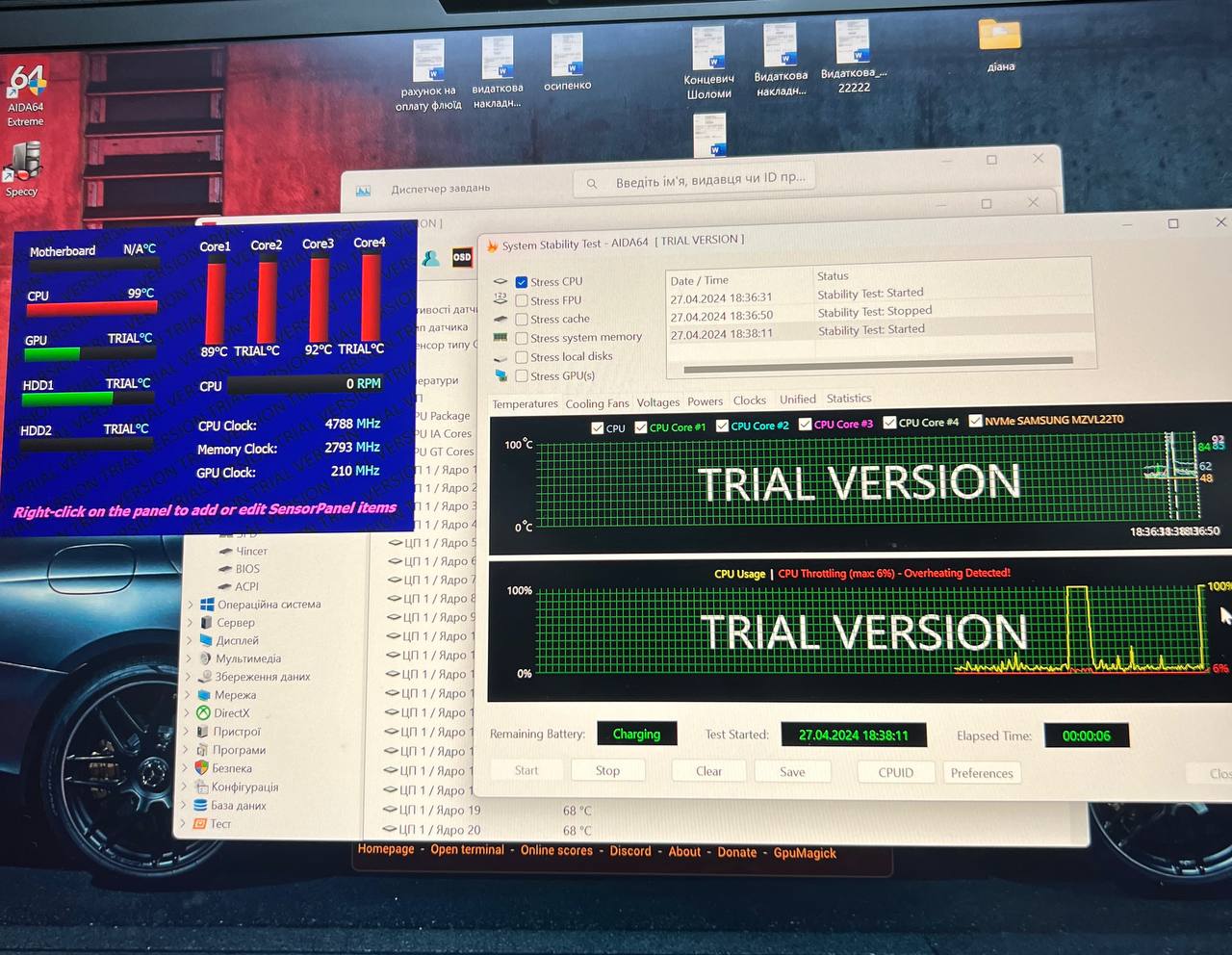Select the 'Stability Test: Stopped' log row
This screenshot has width=1232, height=955.
coord(881,313)
